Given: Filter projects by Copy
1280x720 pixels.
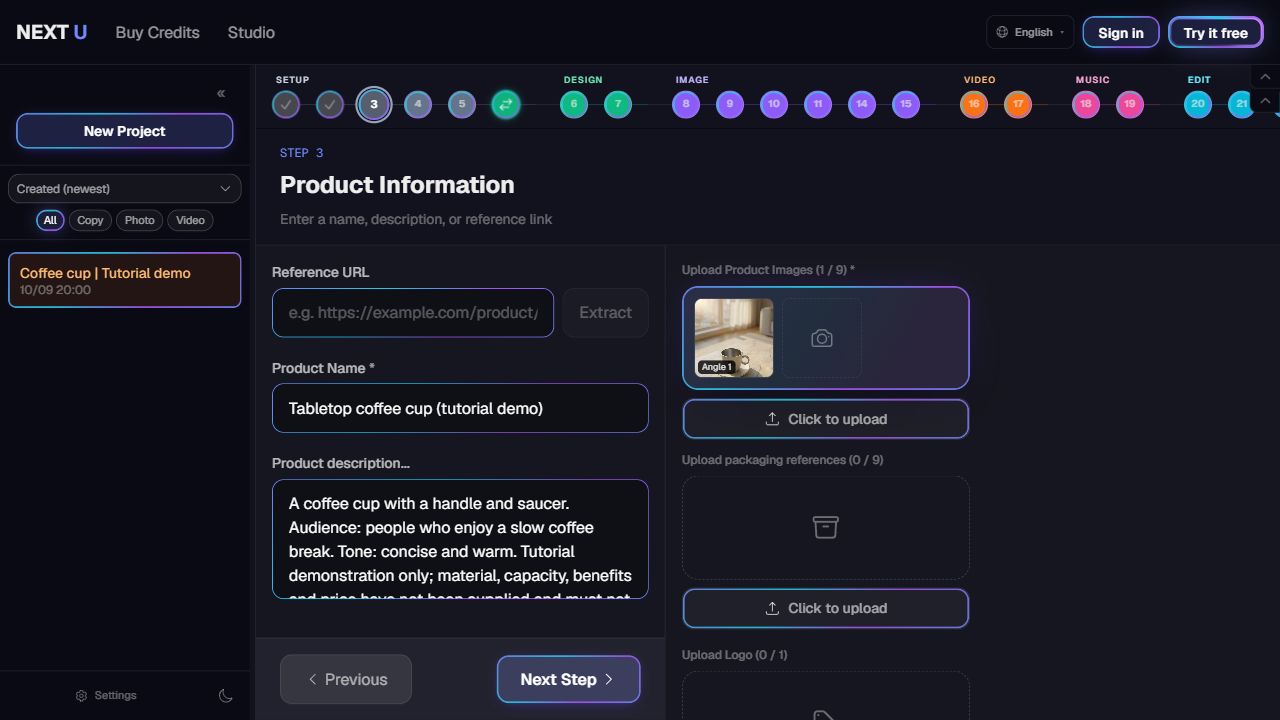Looking at the screenshot, I should (90, 220).
